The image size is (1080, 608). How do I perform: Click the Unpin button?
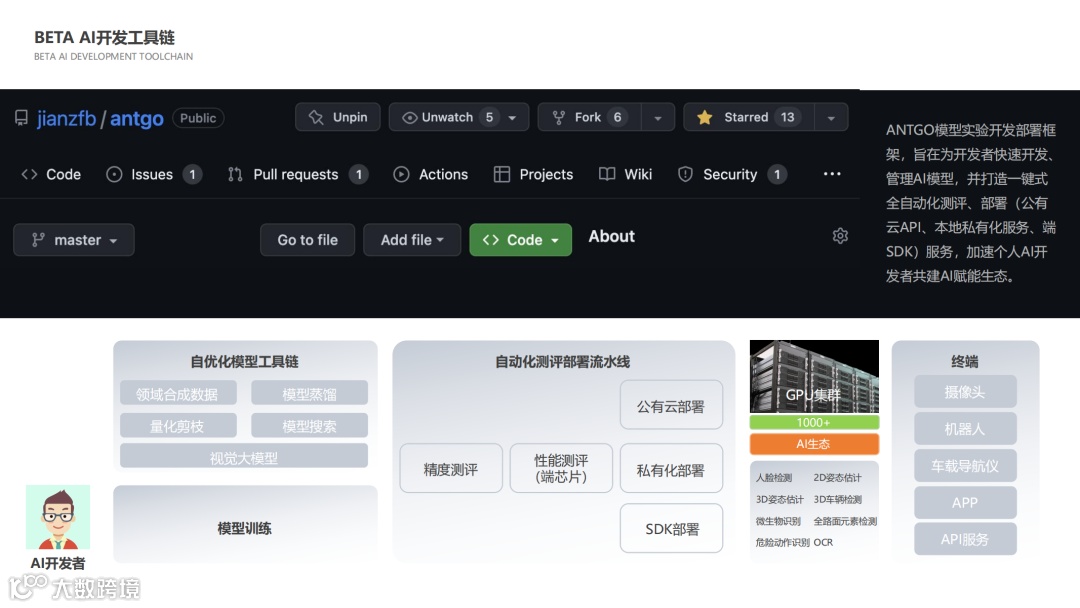338,117
